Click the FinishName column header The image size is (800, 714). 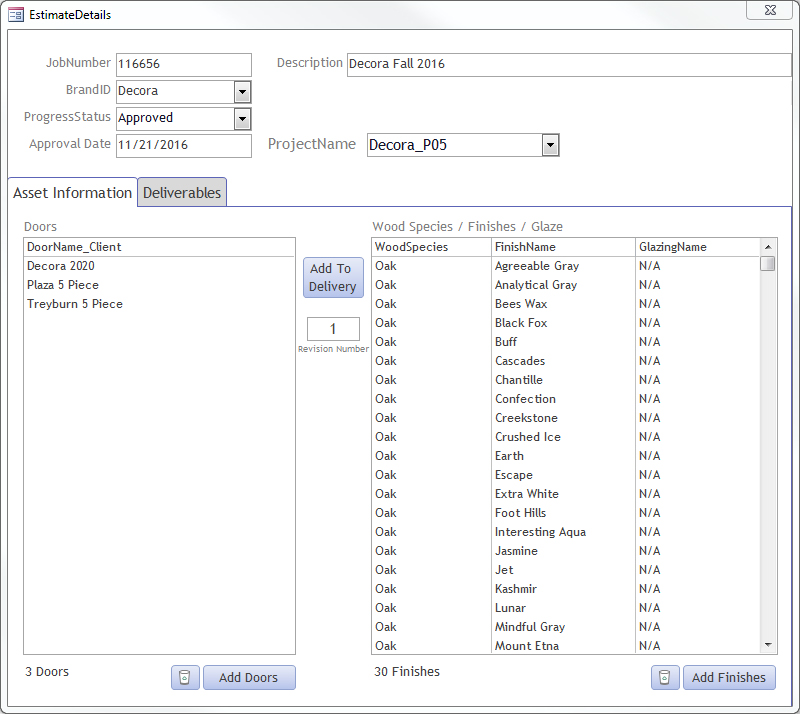pyautogui.click(x=564, y=247)
